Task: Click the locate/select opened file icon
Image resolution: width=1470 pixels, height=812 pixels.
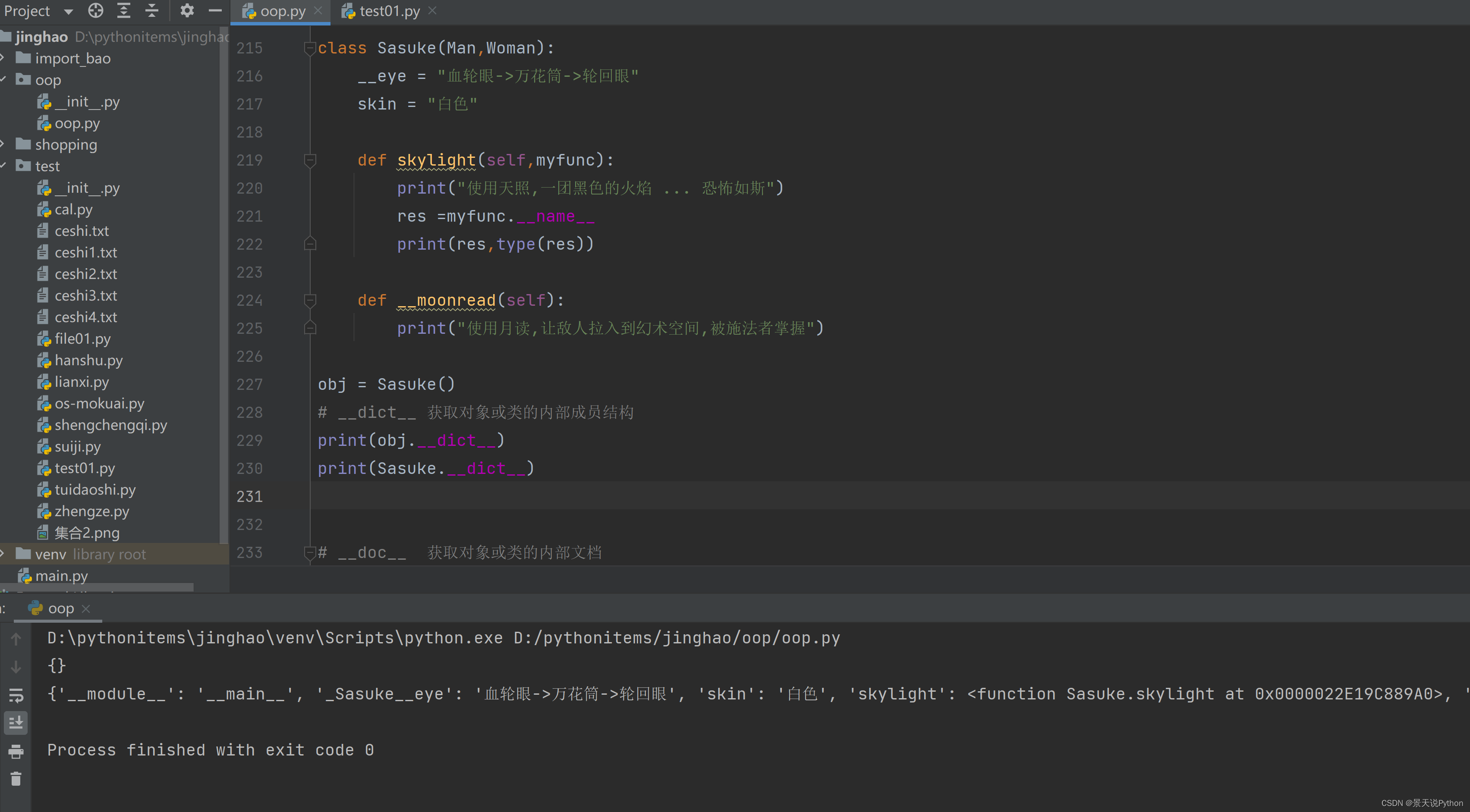Action: pyautogui.click(x=96, y=11)
